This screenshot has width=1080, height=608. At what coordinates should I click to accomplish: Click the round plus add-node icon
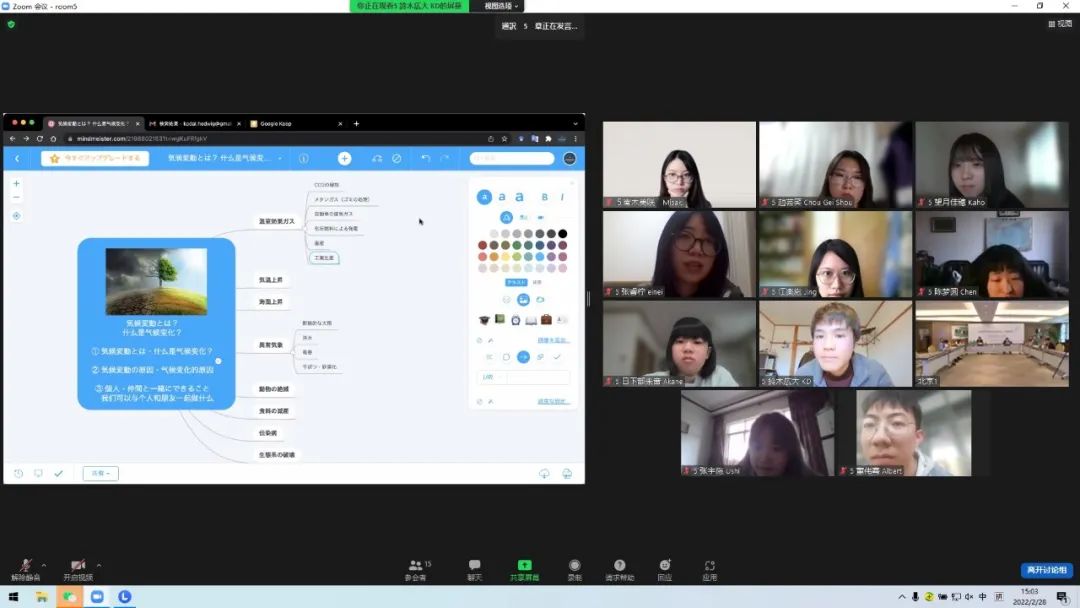coord(344,158)
